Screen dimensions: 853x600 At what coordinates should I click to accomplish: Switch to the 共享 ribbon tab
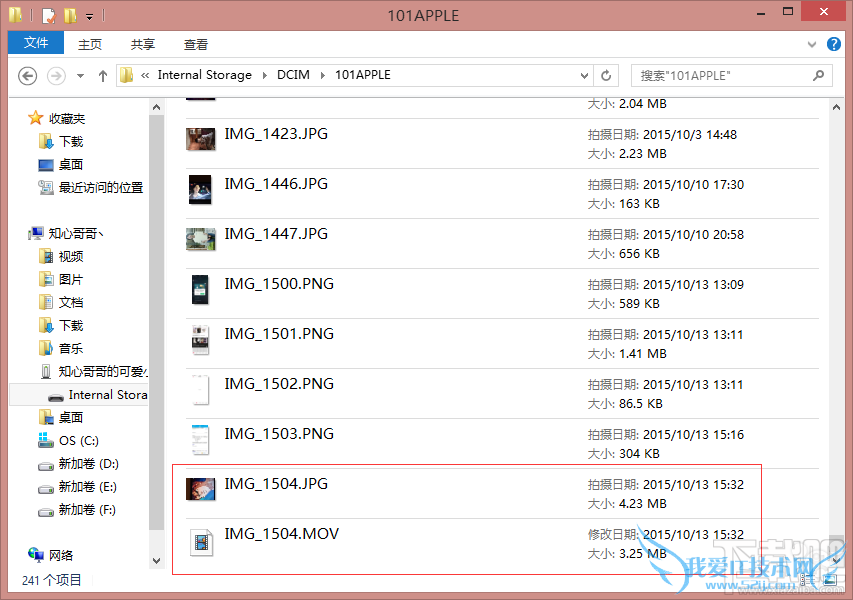click(x=143, y=45)
